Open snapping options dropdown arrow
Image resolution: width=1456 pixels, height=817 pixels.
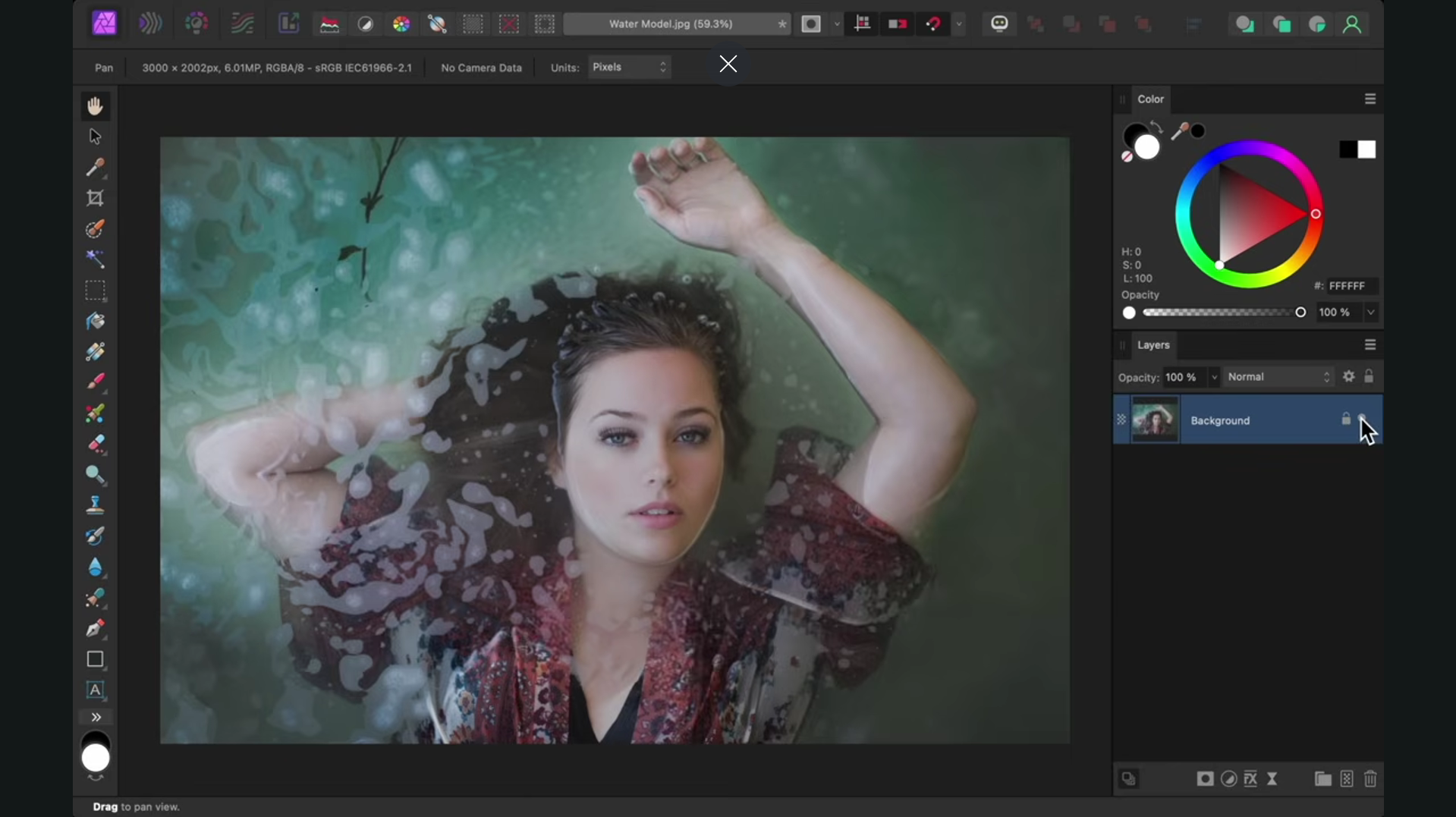(959, 24)
